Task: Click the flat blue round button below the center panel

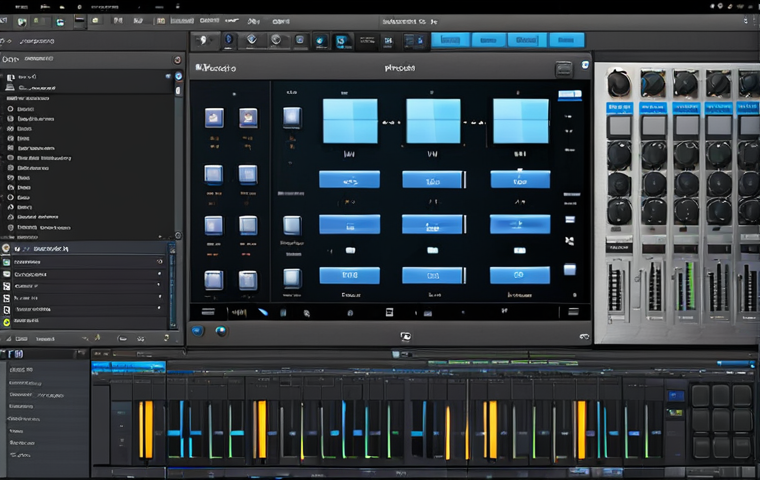Action: pos(198,331)
